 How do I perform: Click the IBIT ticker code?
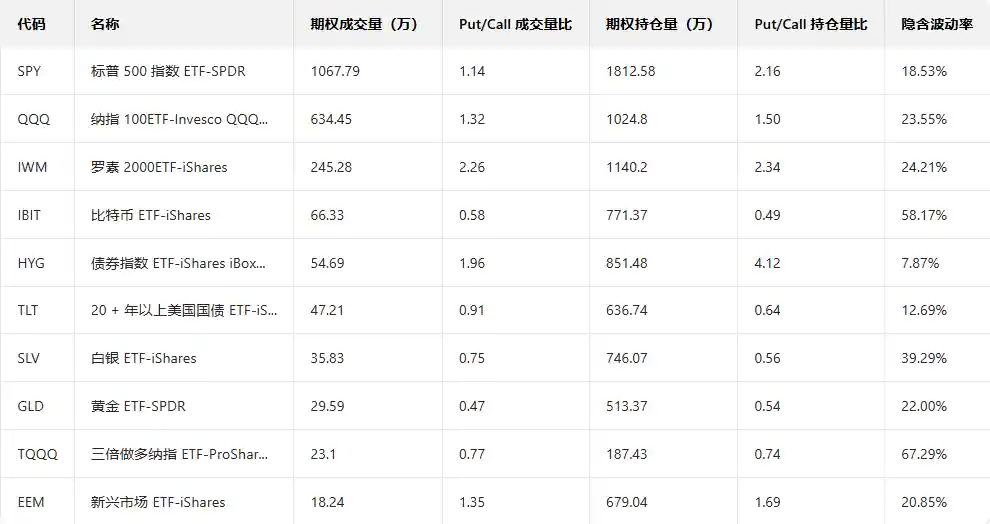click(30, 215)
